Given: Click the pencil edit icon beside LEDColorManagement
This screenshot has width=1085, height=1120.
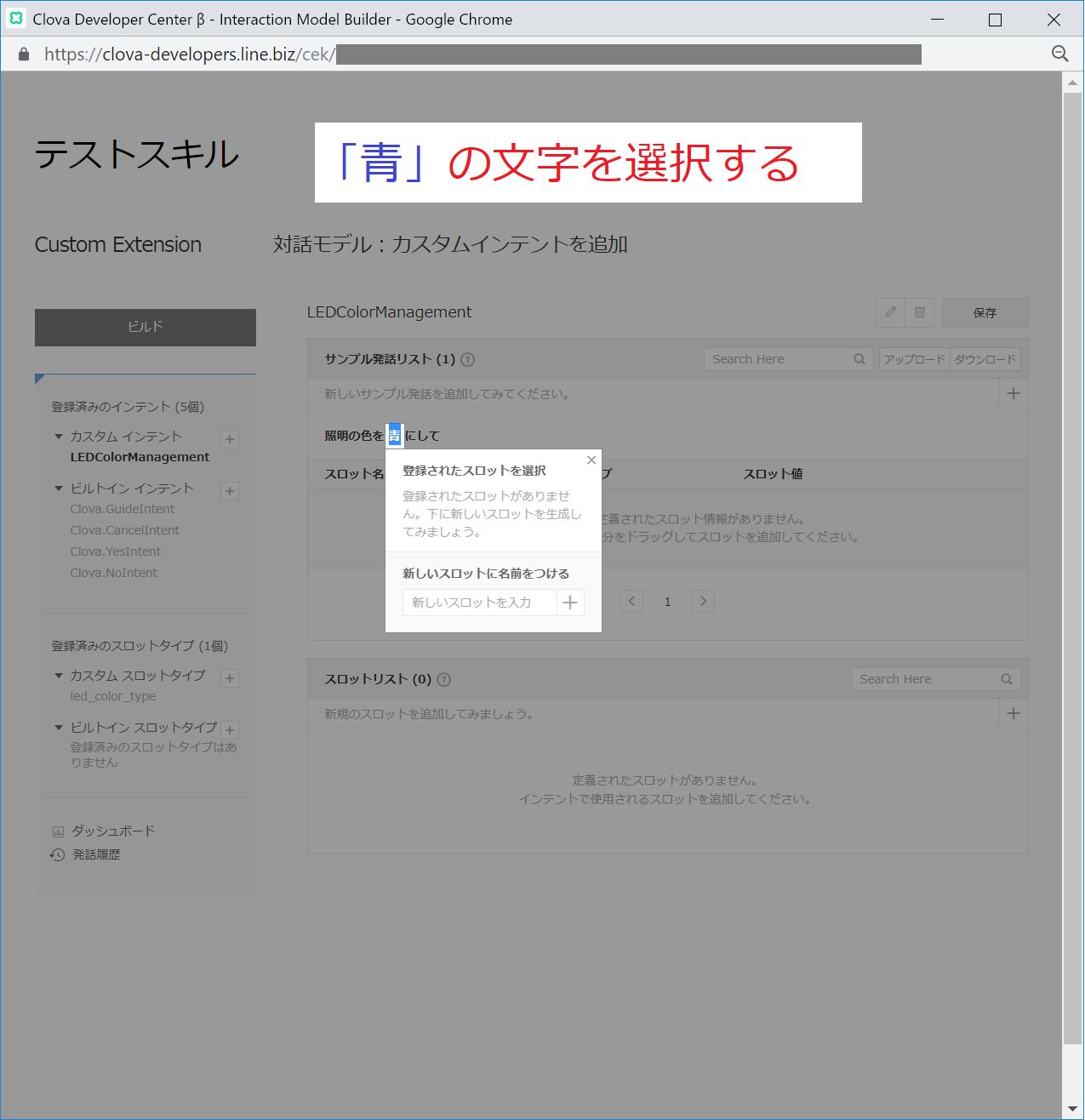Looking at the screenshot, I should point(890,312).
